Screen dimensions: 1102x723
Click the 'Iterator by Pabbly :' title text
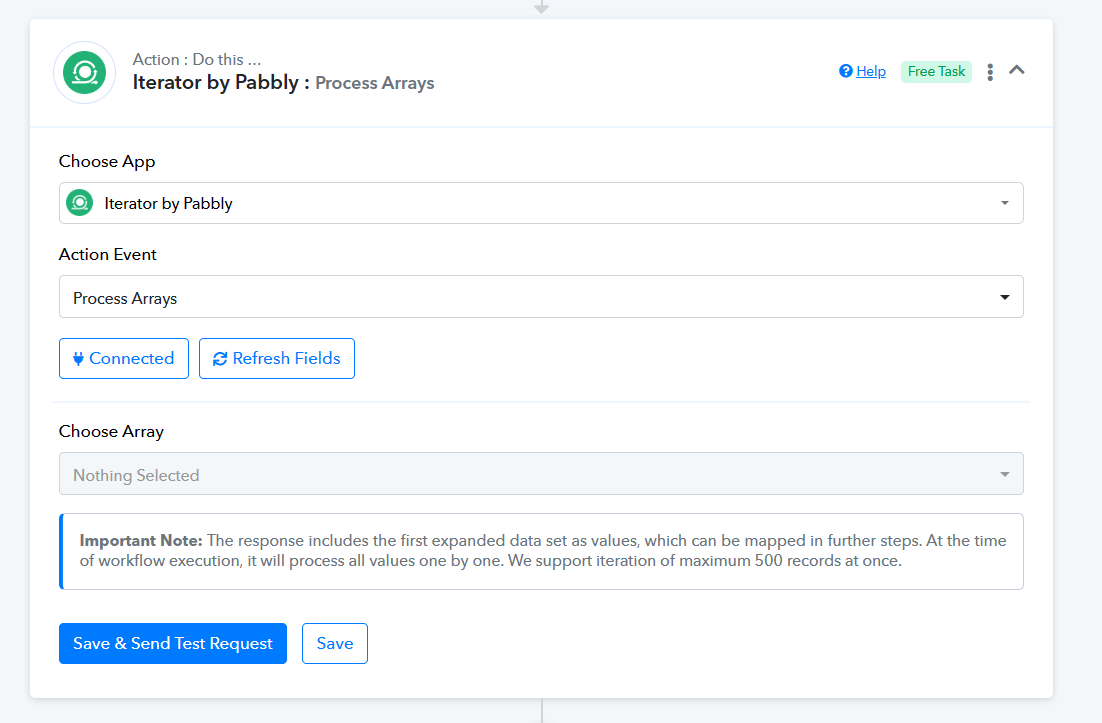point(221,82)
